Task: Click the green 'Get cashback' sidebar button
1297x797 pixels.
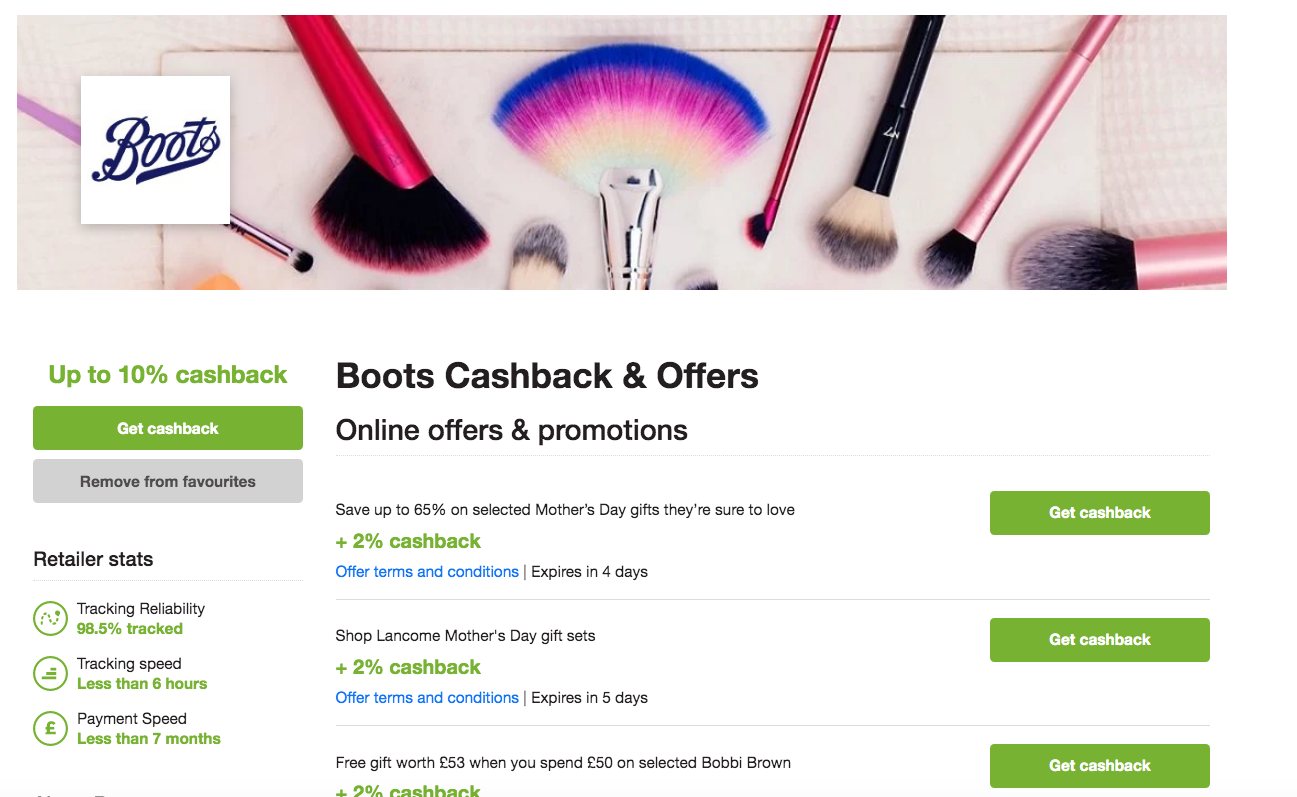Action: coord(167,427)
